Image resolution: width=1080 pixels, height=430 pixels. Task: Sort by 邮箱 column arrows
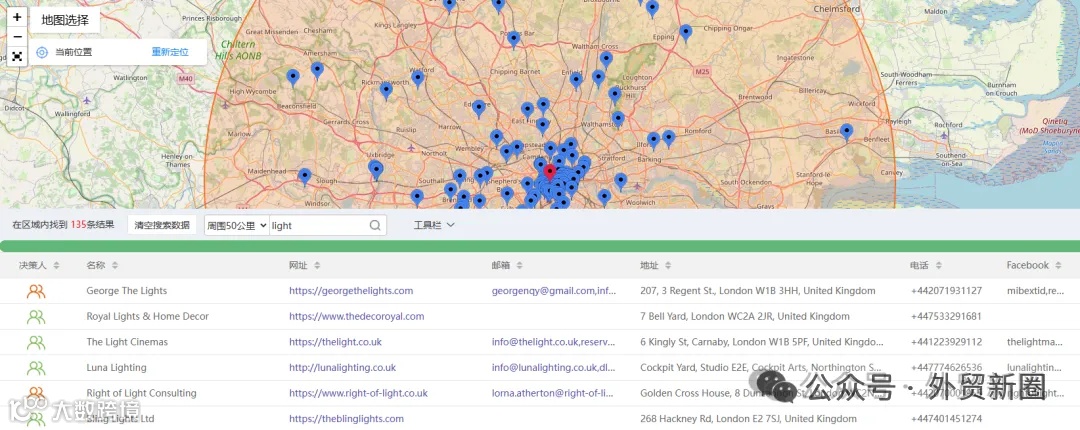pos(520,265)
